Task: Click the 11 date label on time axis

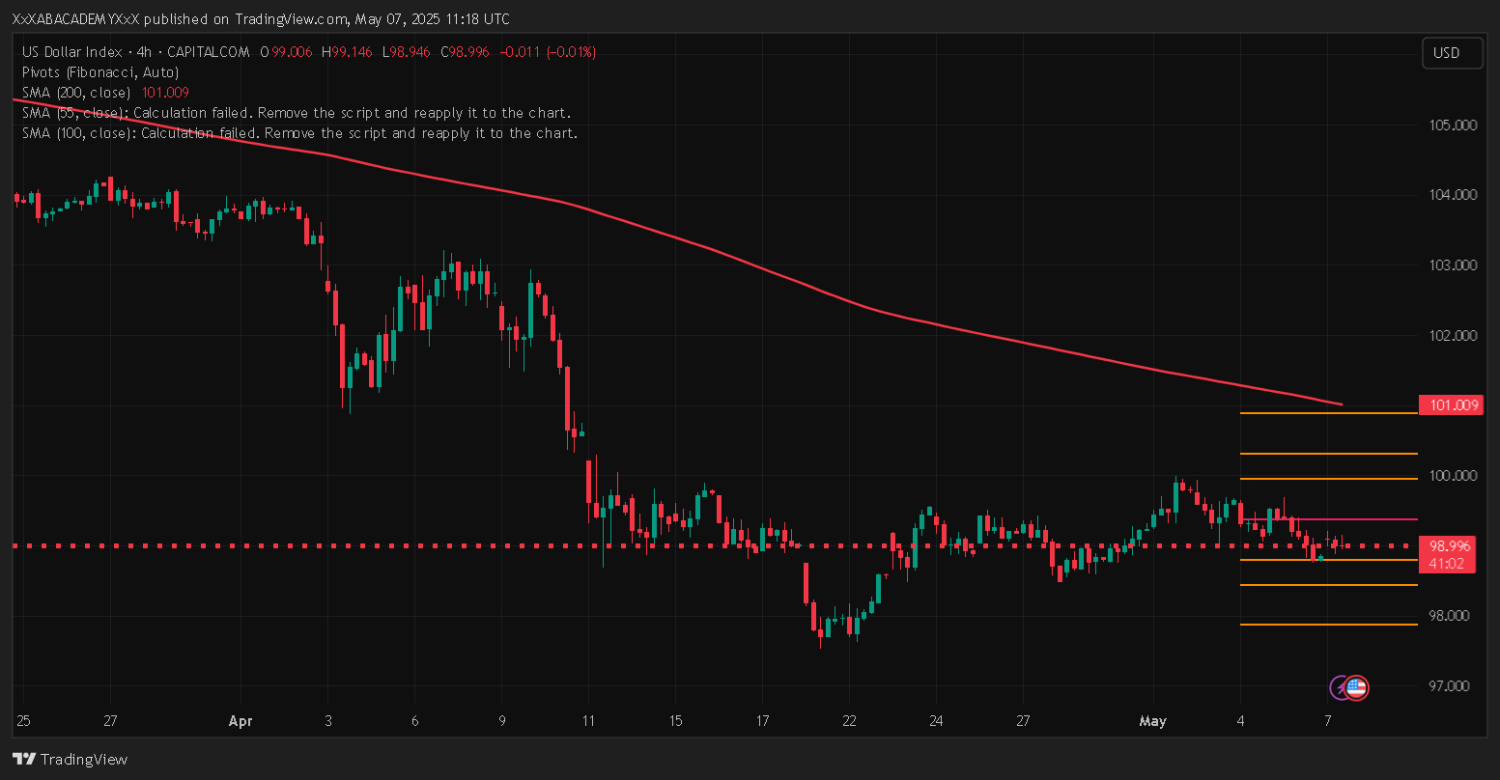Action: click(x=589, y=720)
